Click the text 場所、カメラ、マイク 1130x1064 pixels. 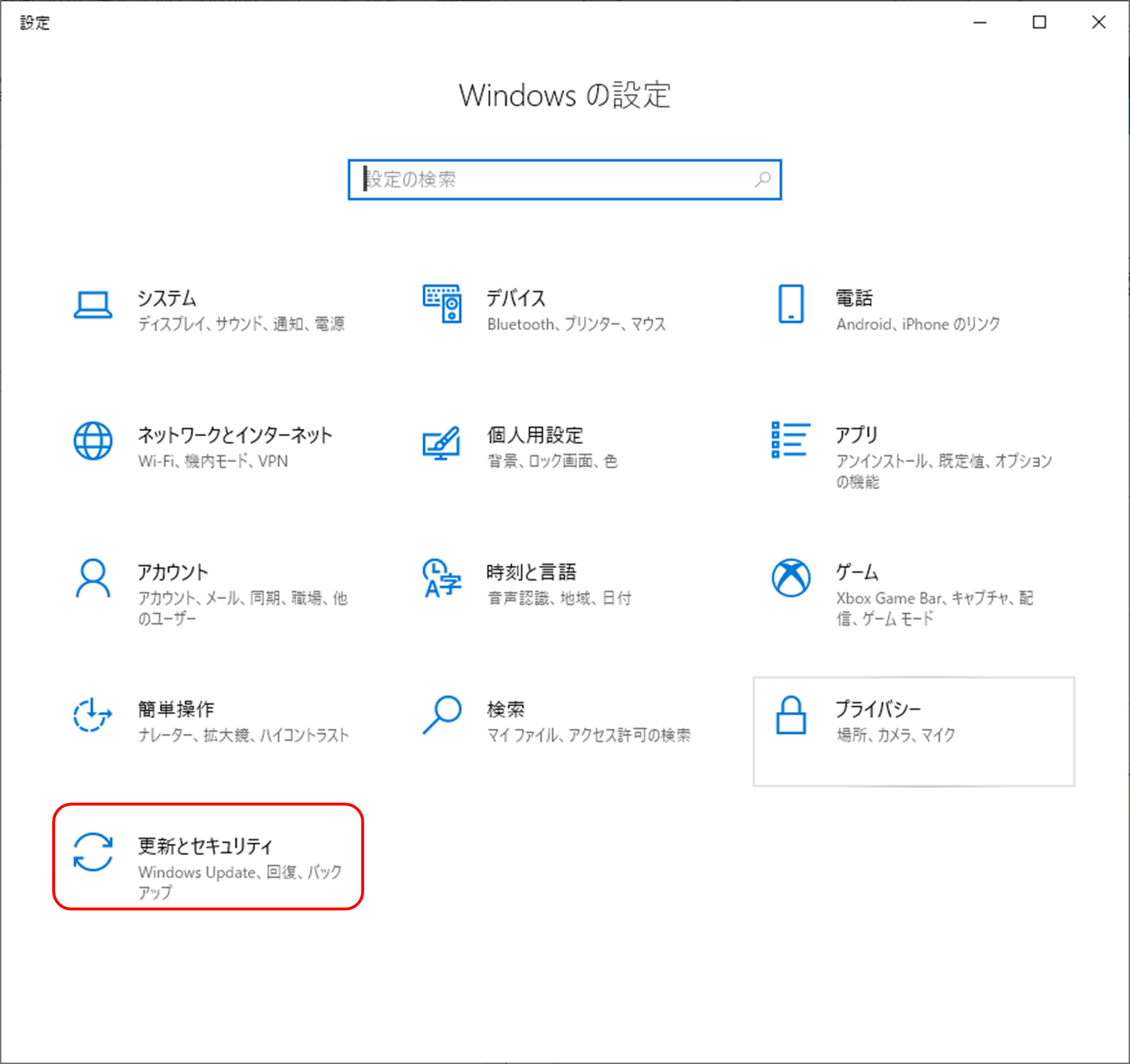click(895, 735)
